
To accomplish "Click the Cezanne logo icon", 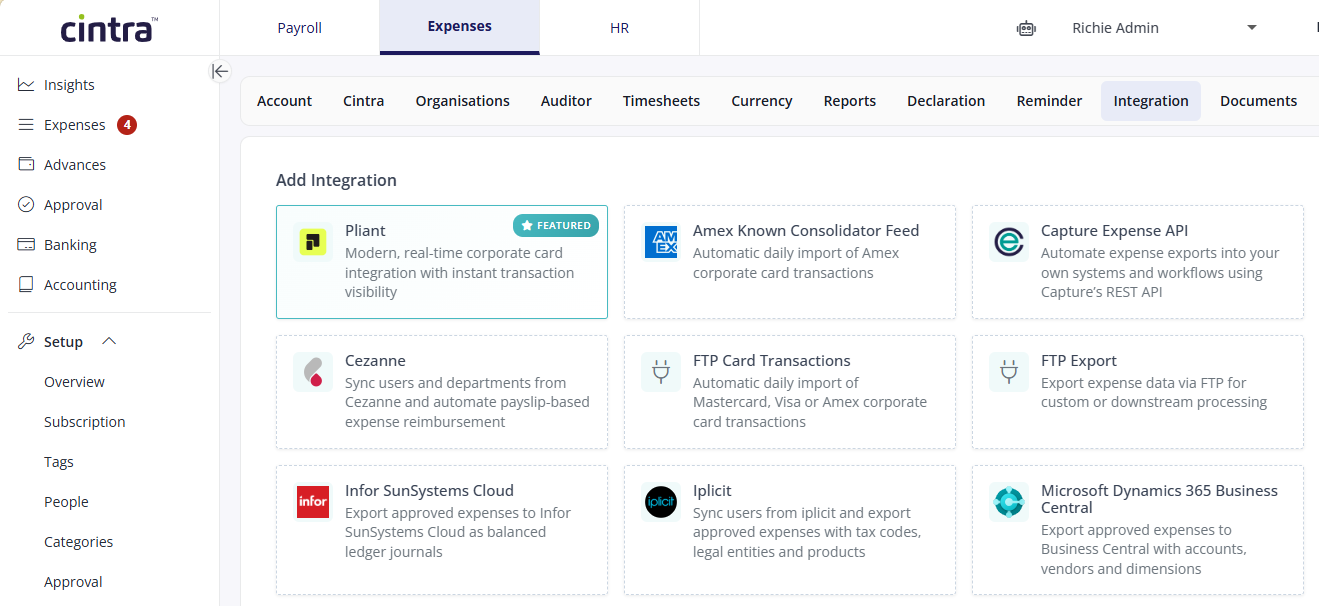I will pos(313,372).
